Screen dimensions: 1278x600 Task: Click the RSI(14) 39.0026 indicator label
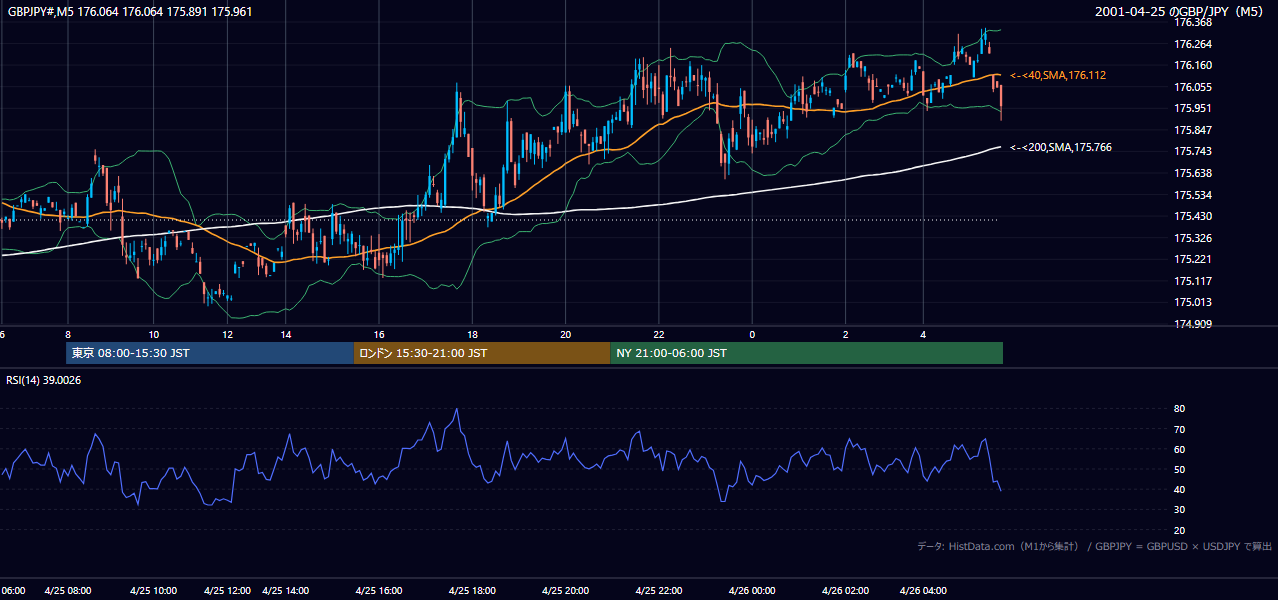[44, 379]
